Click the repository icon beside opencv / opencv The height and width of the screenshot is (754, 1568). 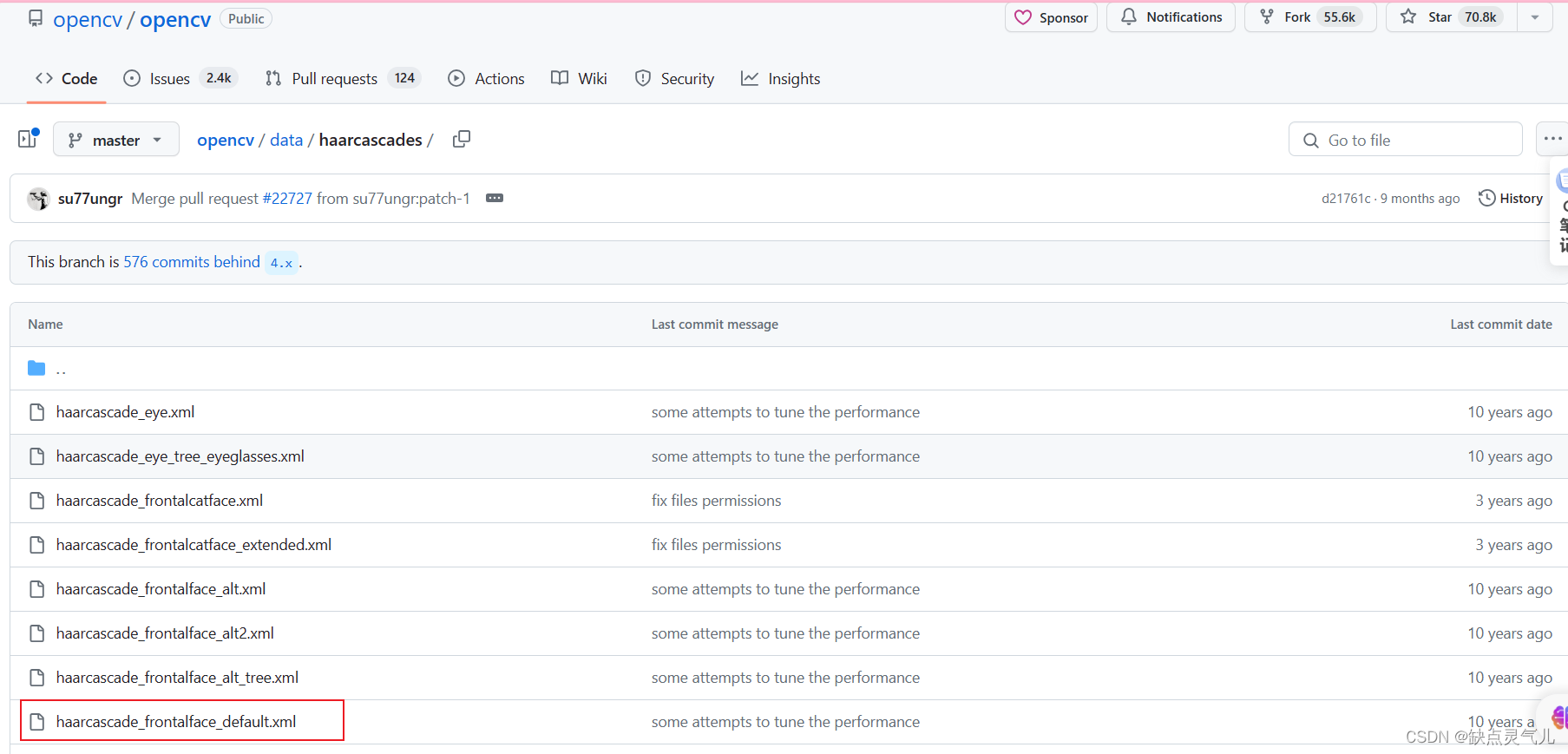pyautogui.click(x=36, y=18)
